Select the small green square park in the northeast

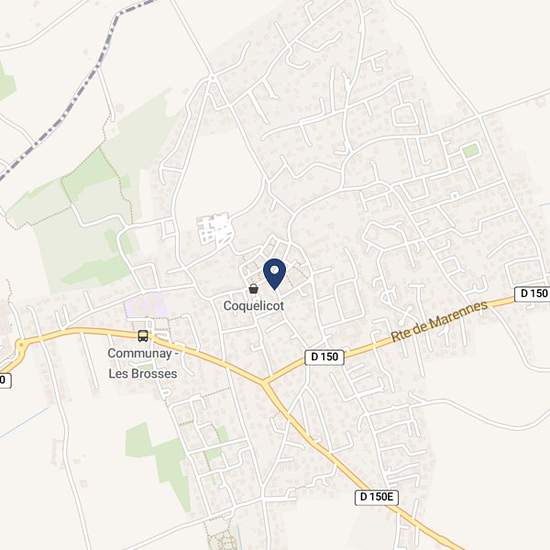(470, 150)
